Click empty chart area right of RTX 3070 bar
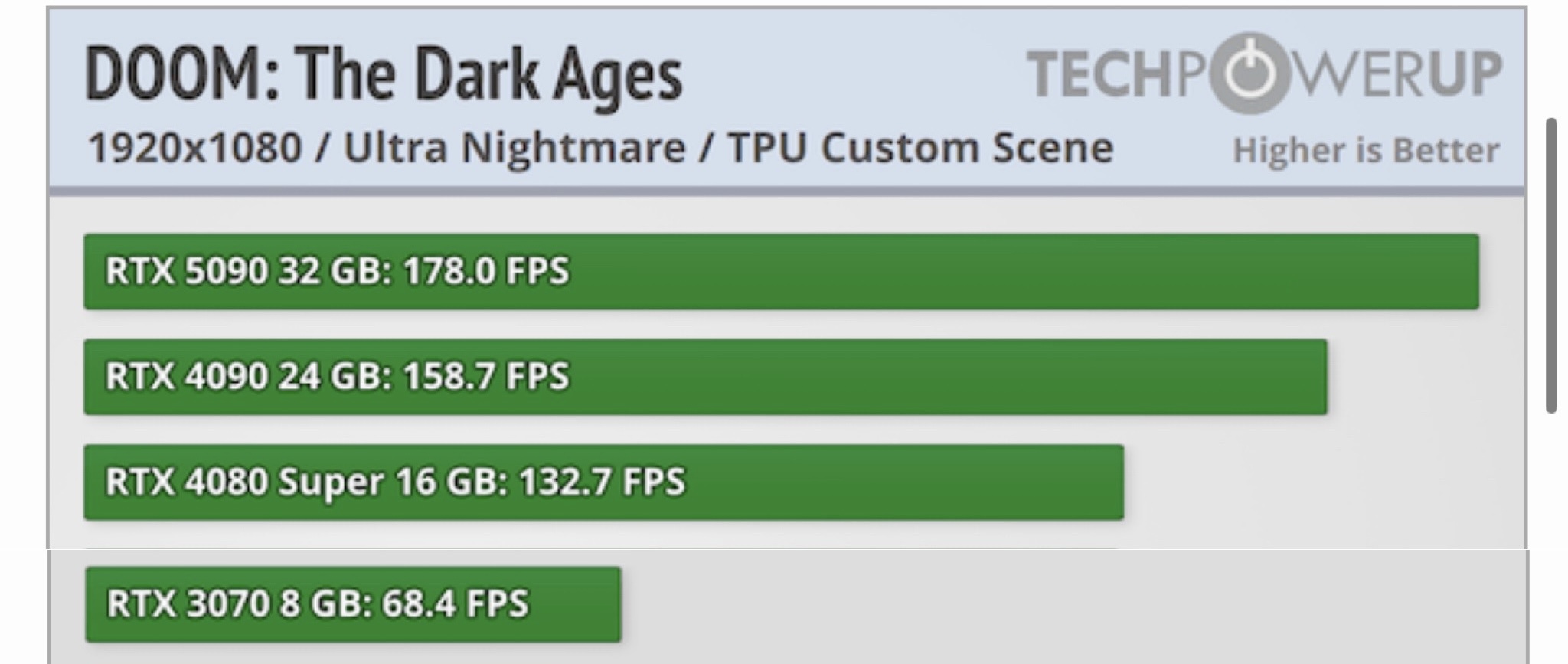Image resolution: width=1568 pixels, height=664 pixels. point(1072,605)
